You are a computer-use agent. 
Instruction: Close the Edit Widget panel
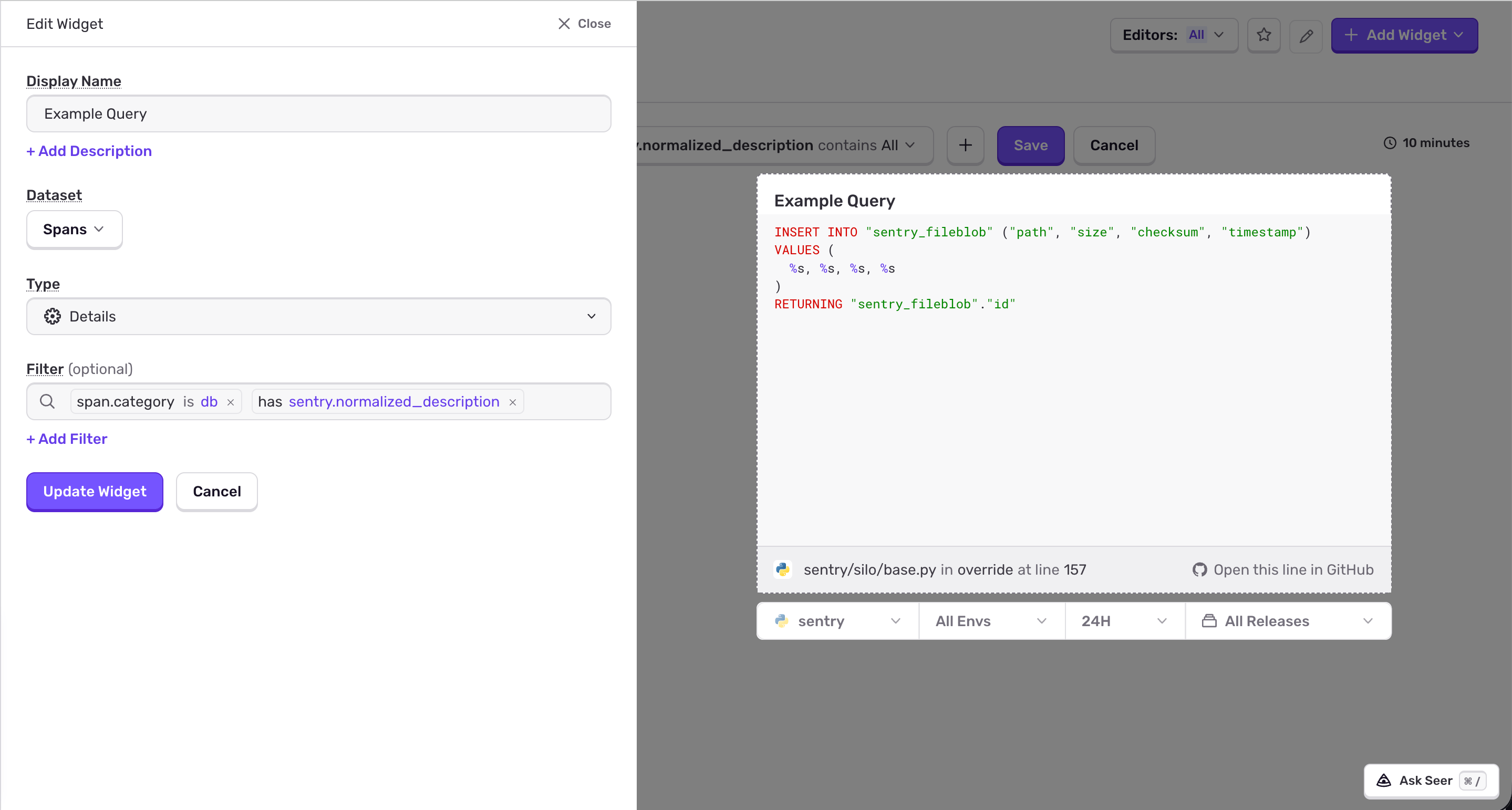point(584,24)
